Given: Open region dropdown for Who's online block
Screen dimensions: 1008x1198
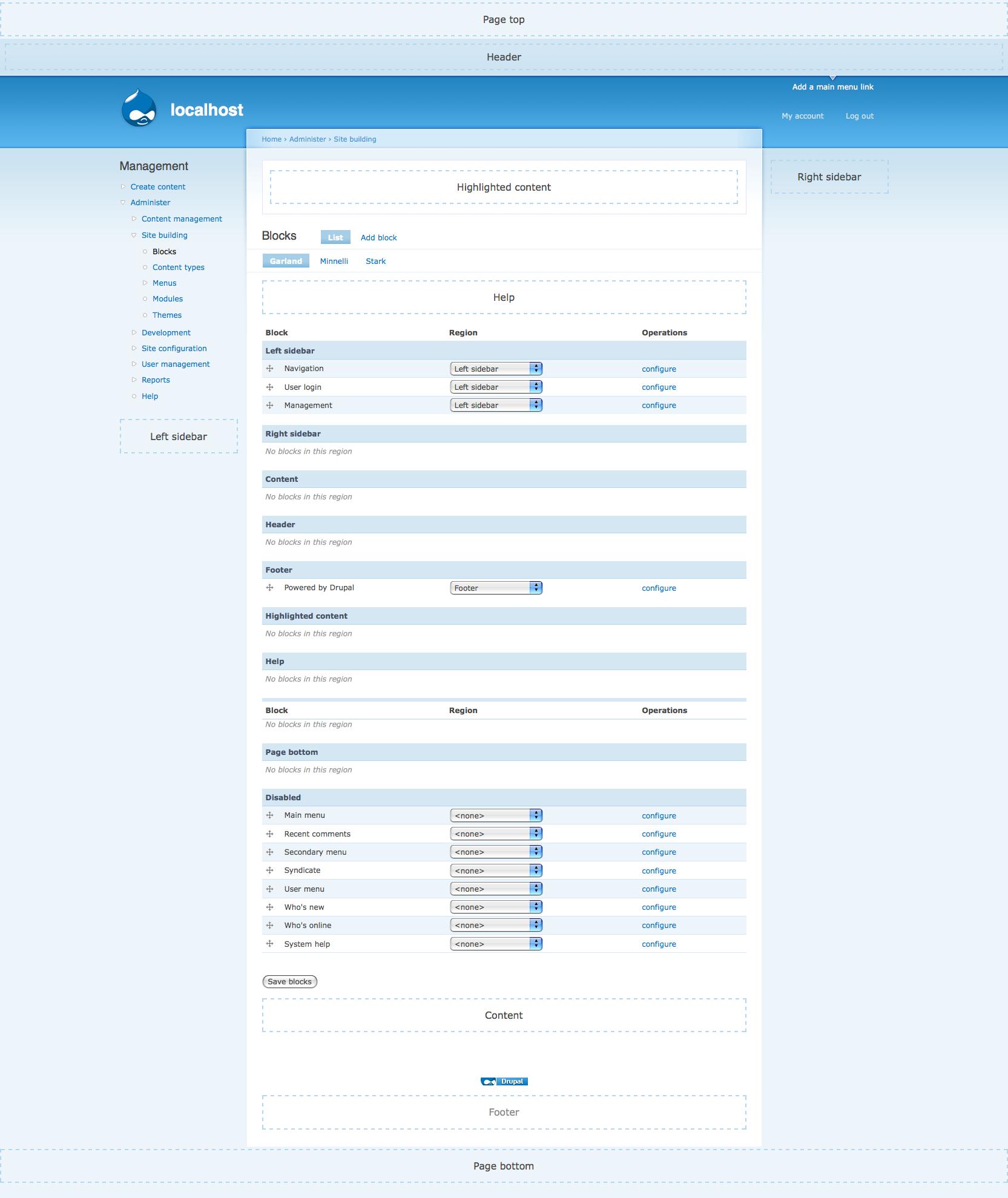Looking at the screenshot, I should (496, 925).
